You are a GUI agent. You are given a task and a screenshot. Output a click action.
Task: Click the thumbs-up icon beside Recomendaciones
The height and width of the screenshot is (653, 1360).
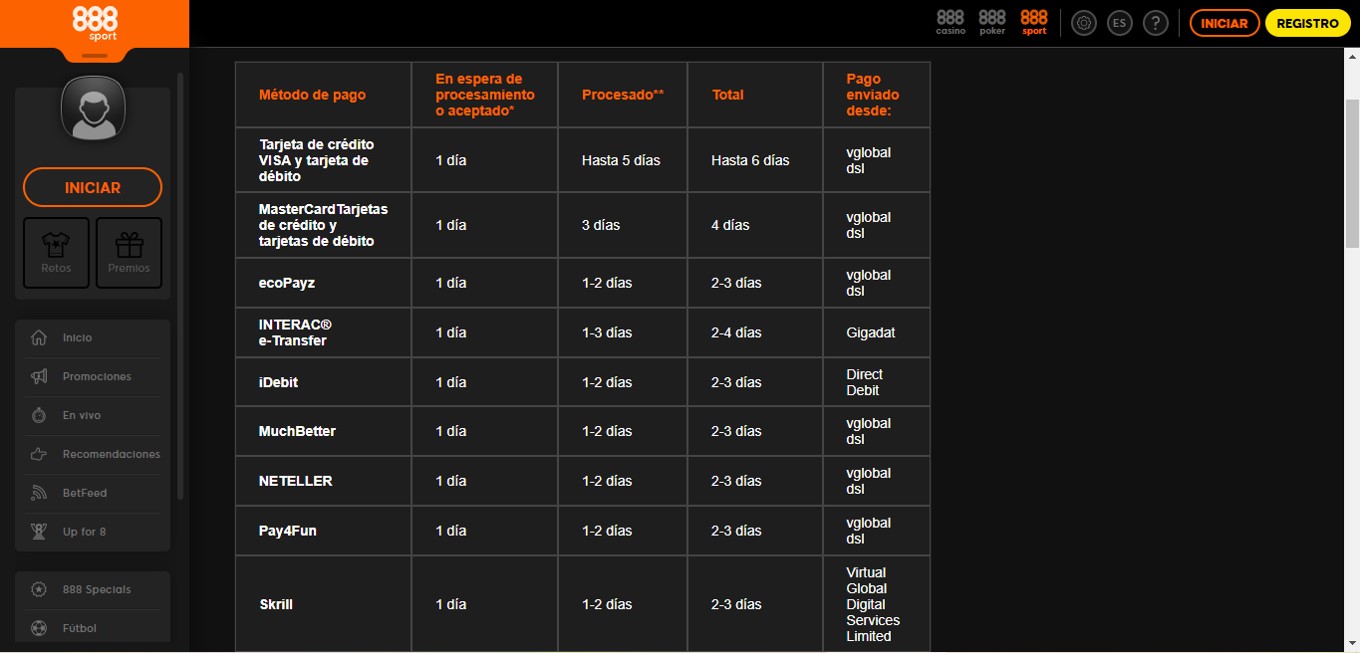39,454
